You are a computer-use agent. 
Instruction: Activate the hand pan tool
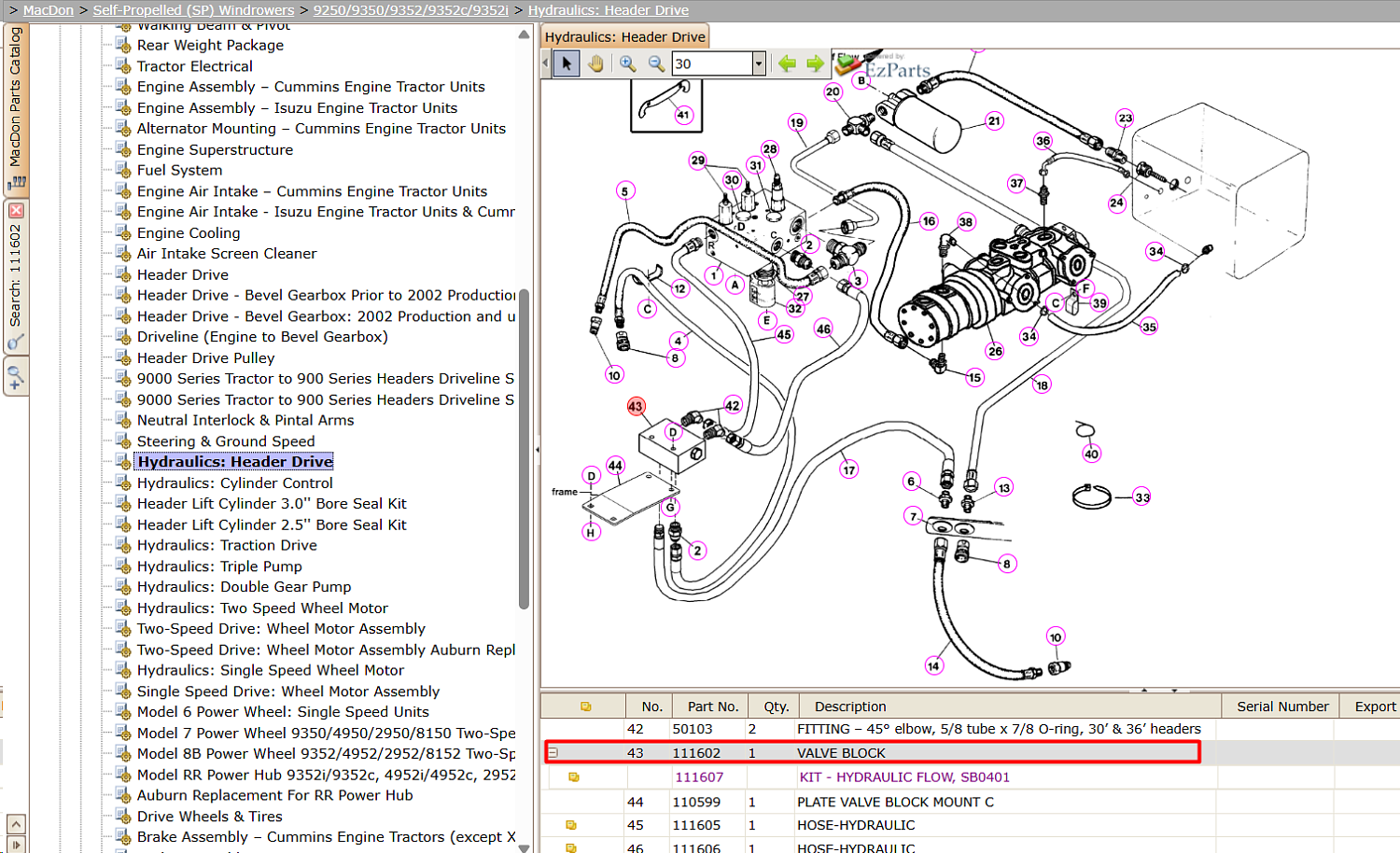pyautogui.click(x=595, y=63)
